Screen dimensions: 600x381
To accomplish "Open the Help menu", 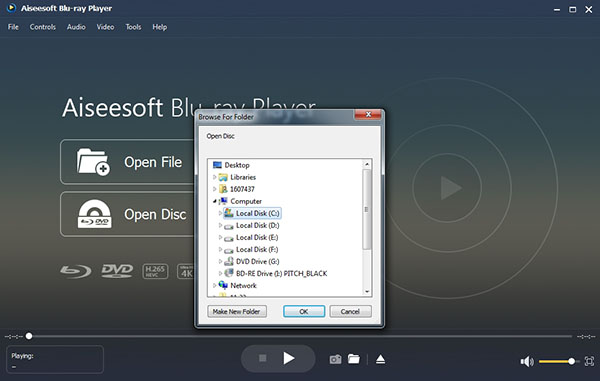I will (160, 27).
